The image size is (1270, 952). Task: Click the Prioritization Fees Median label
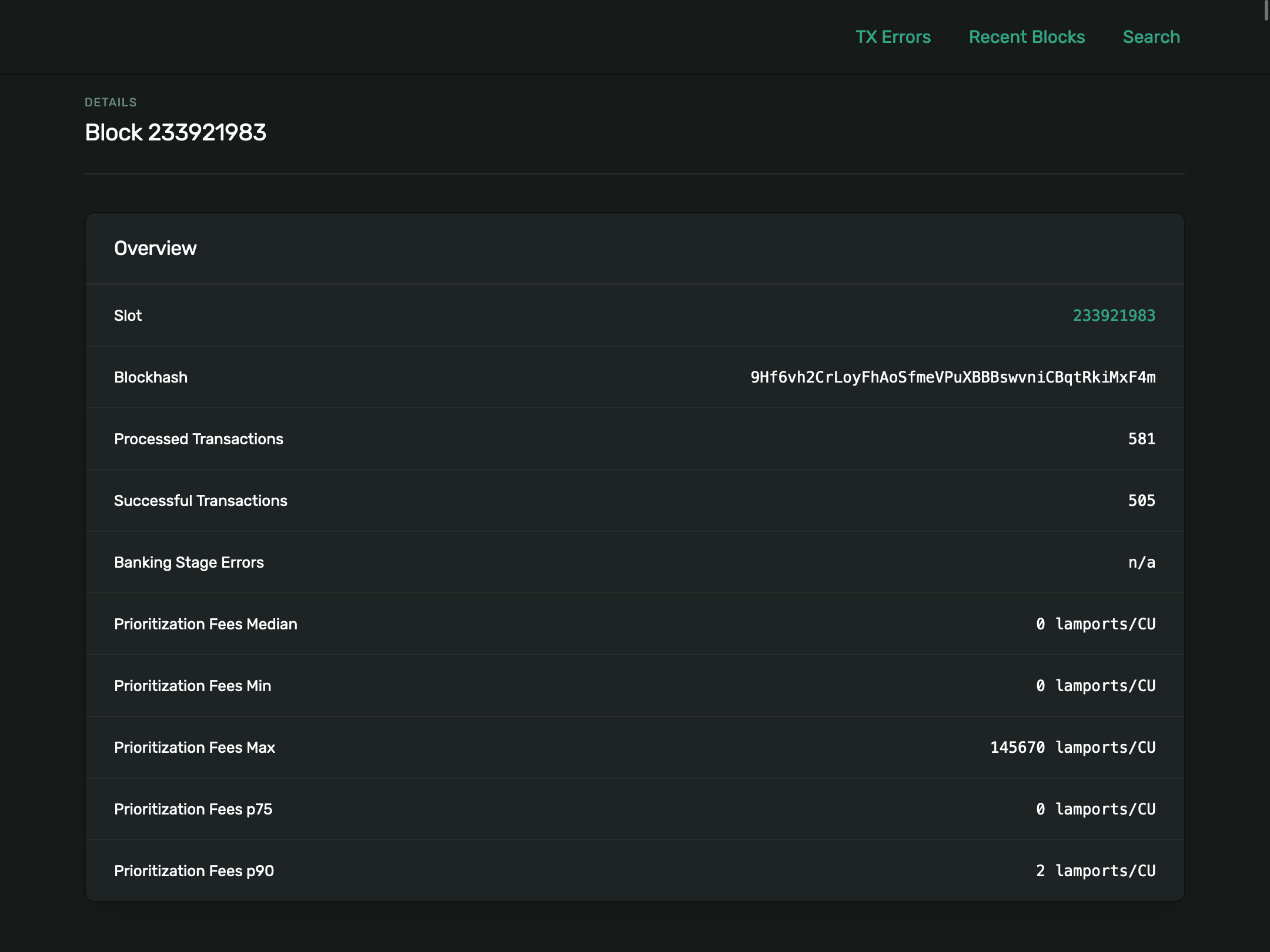coord(206,624)
